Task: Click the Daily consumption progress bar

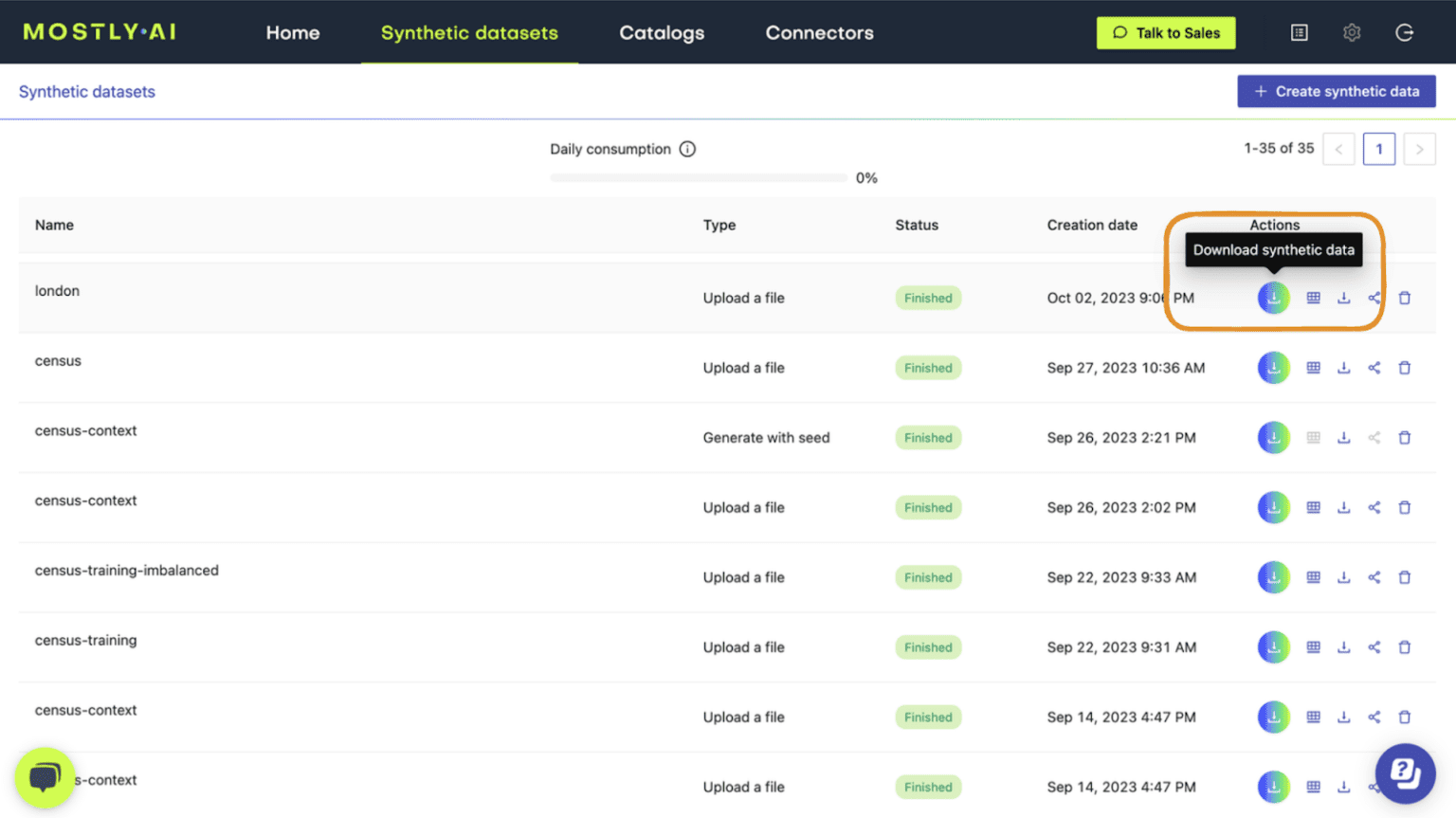Action: pos(699,177)
